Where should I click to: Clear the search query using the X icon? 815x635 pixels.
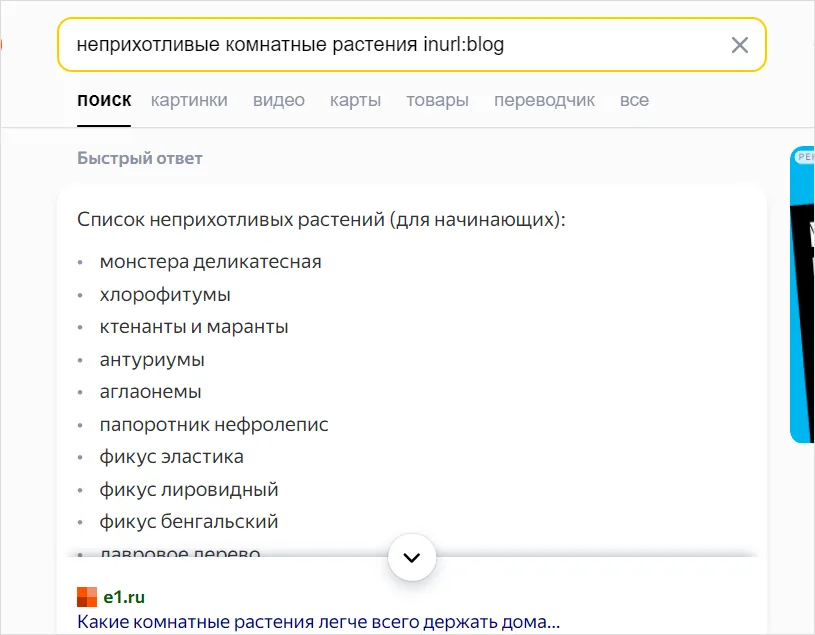click(x=739, y=44)
